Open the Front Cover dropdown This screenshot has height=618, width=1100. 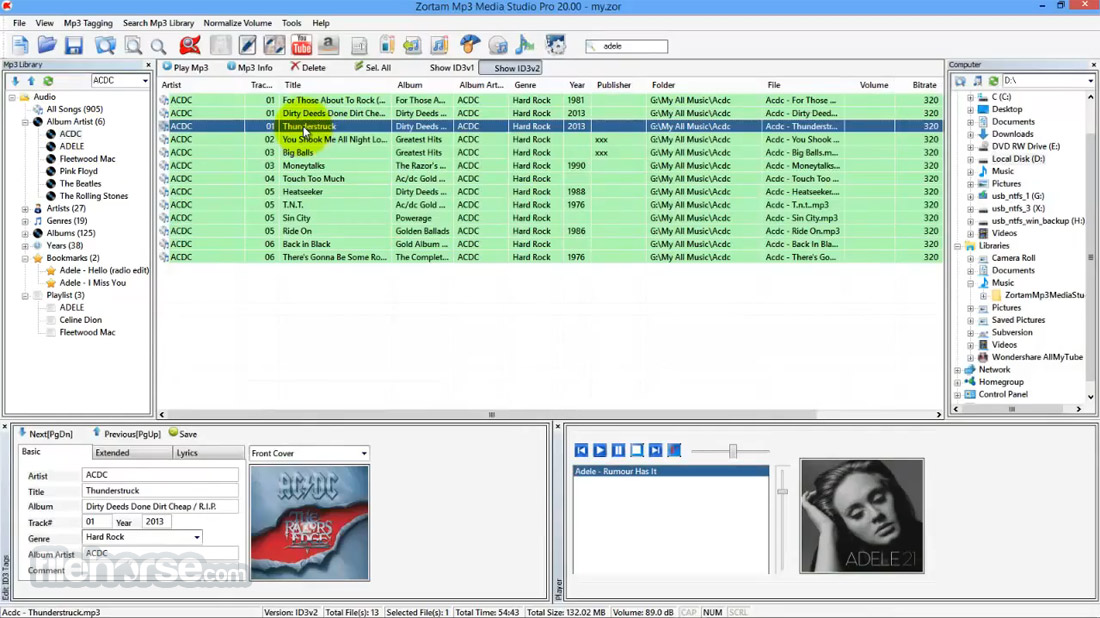point(363,453)
